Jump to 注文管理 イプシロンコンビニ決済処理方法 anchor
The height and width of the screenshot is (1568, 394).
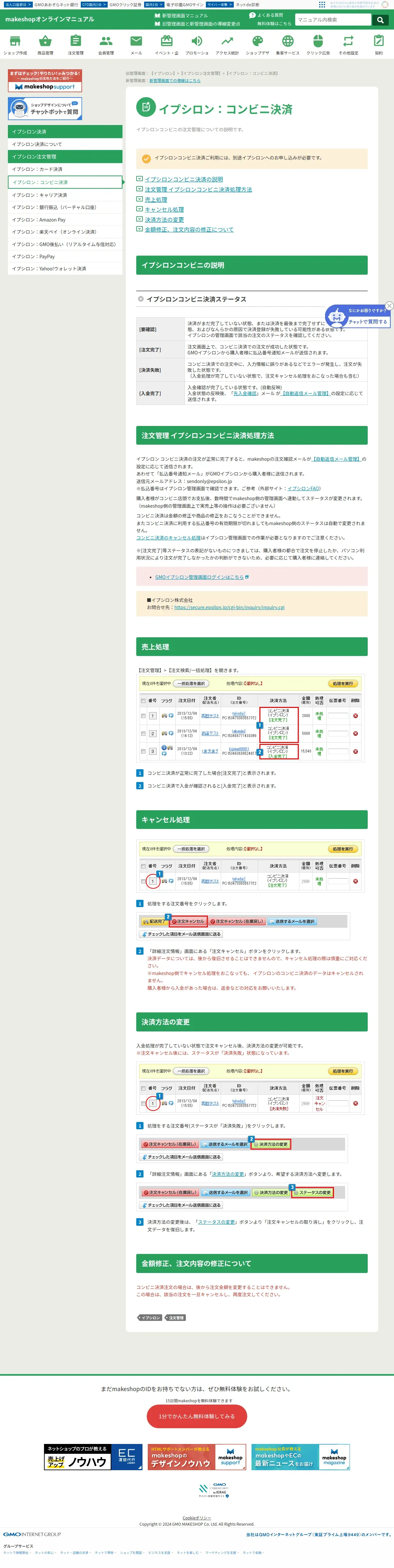click(199, 190)
